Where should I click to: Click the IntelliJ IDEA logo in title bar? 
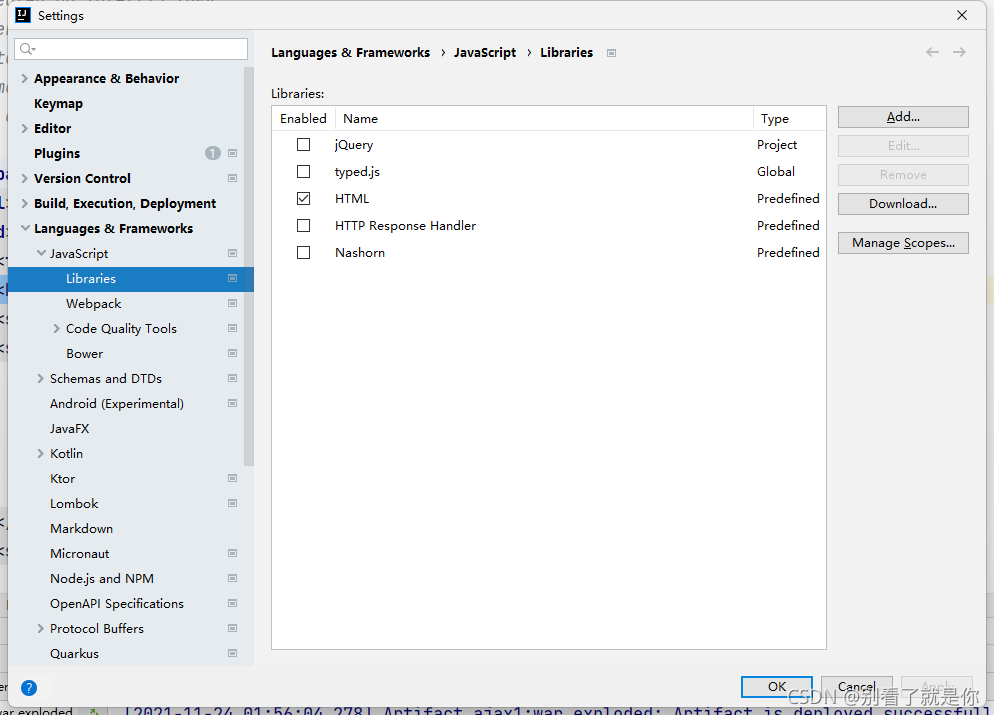tap(23, 15)
